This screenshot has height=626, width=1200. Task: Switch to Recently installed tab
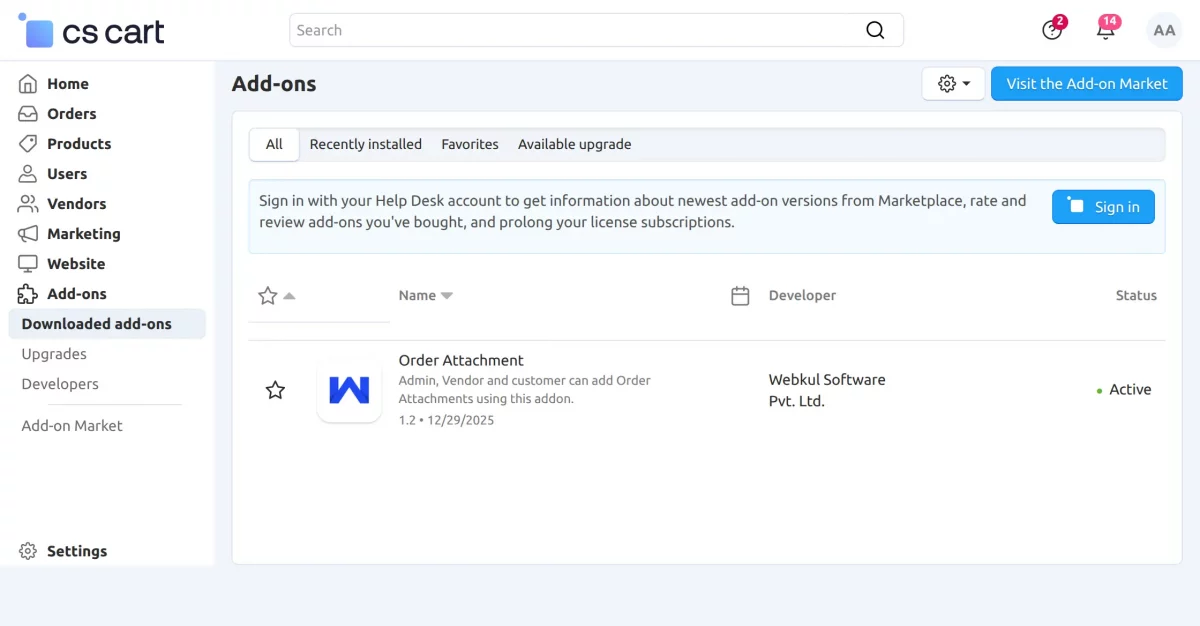[365, 144]
